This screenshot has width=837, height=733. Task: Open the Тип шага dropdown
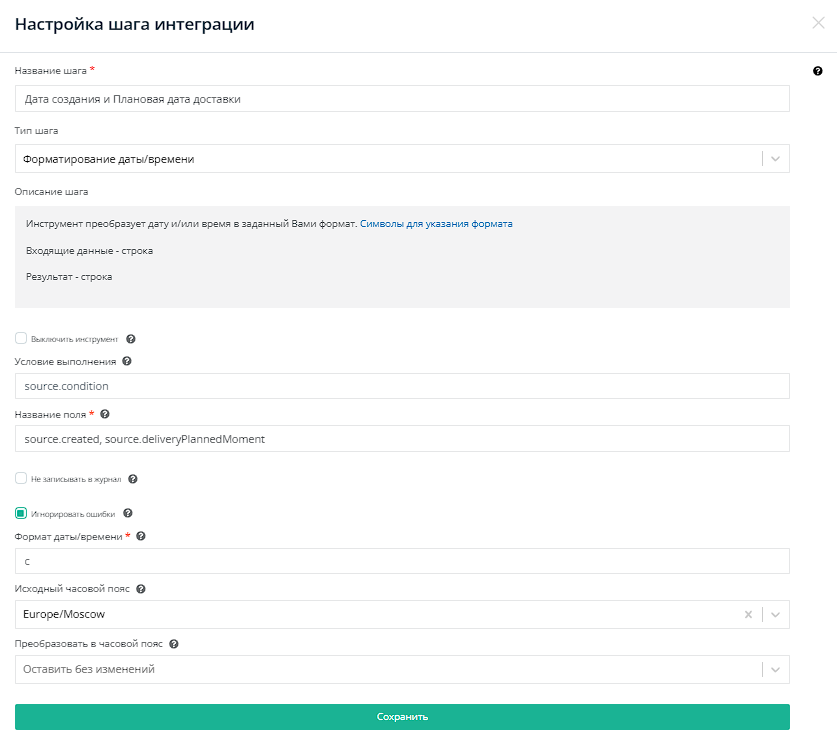click(776, 158)
